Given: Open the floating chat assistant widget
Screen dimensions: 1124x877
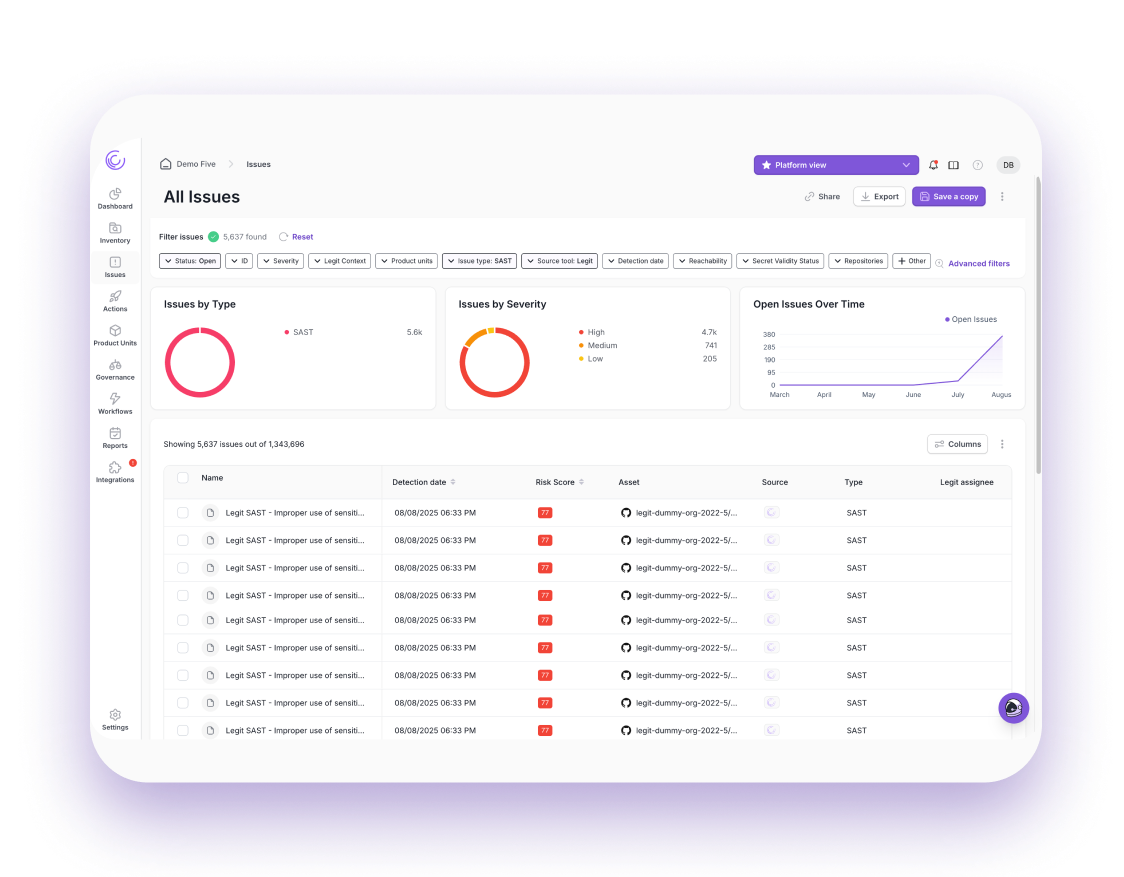Looking at the screenshot, I should tap(1013, 708).
